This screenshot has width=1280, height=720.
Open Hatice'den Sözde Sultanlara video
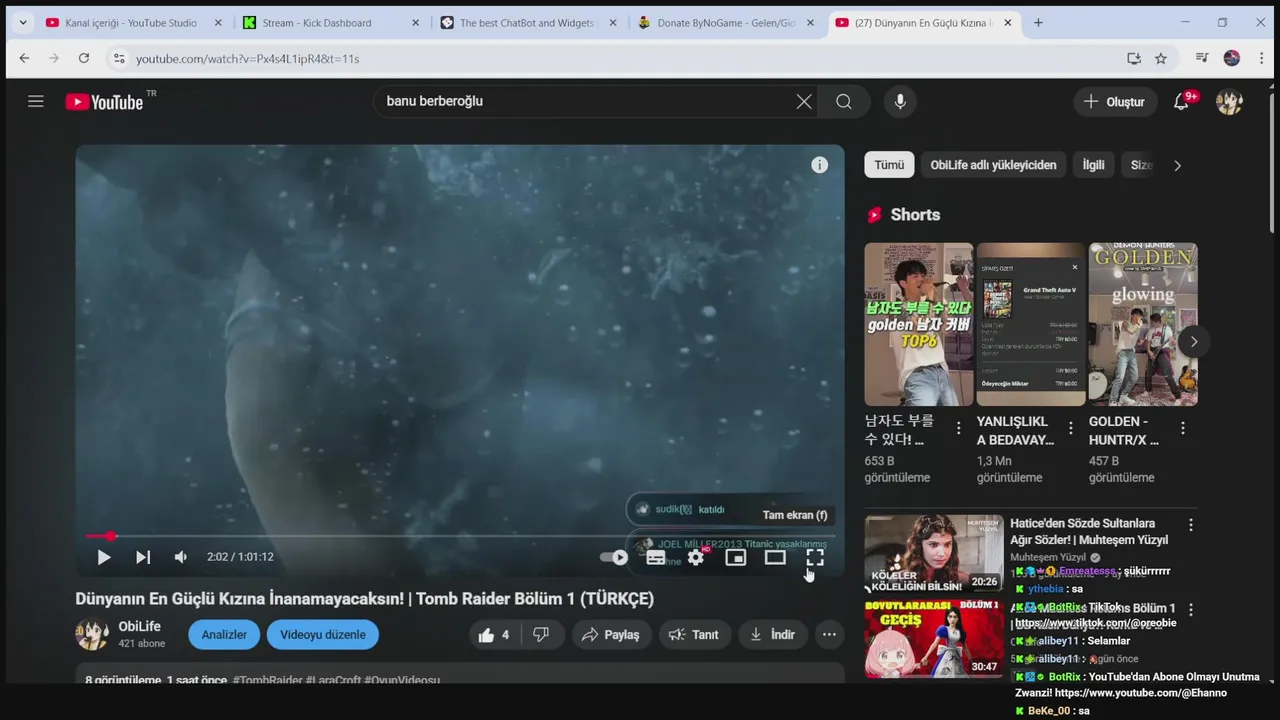pos(1088,532)
